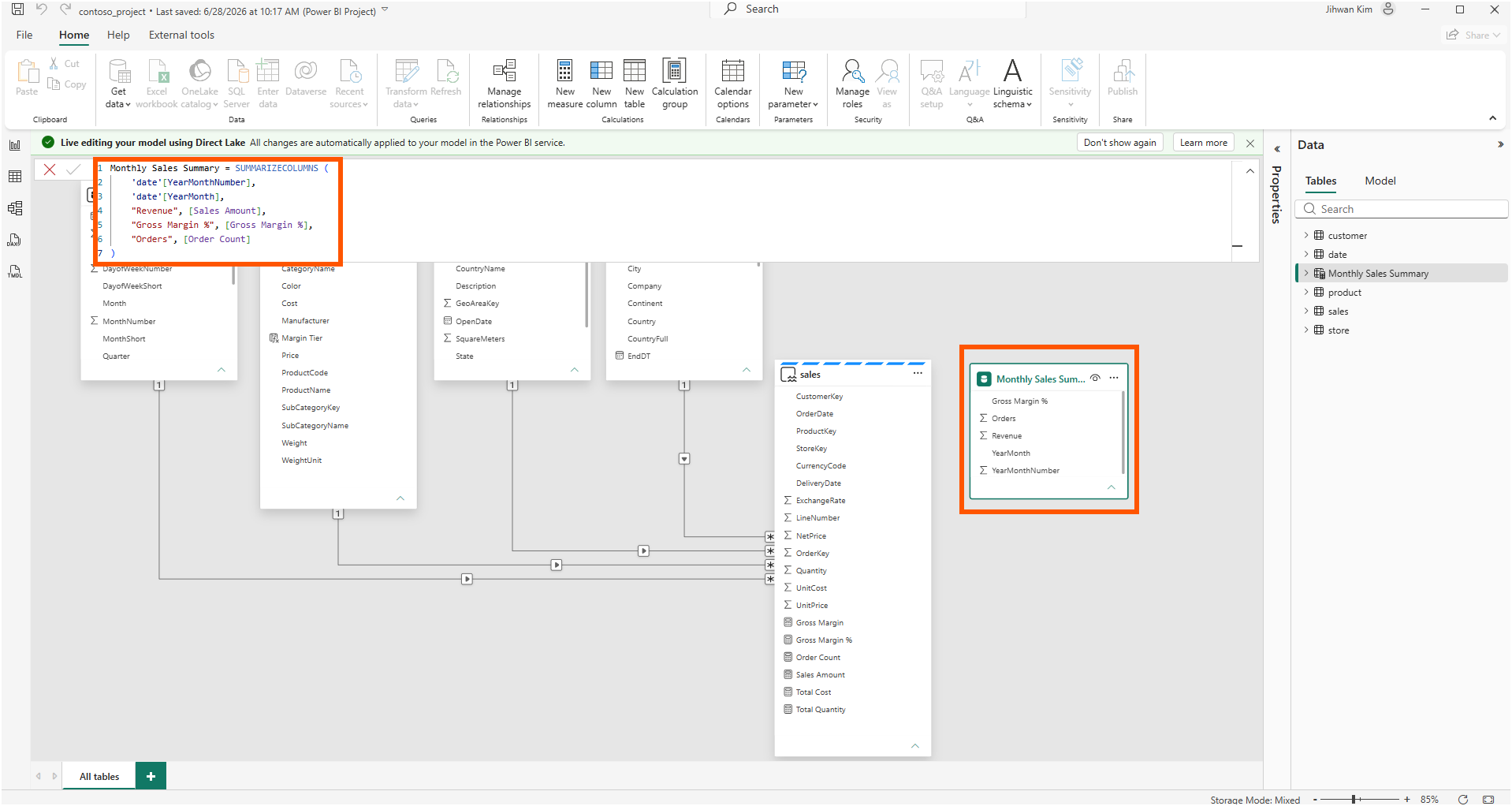Viewport: 1512px width, 806px height.
Task: Collapse the sales table card
Action: (914, 745)
